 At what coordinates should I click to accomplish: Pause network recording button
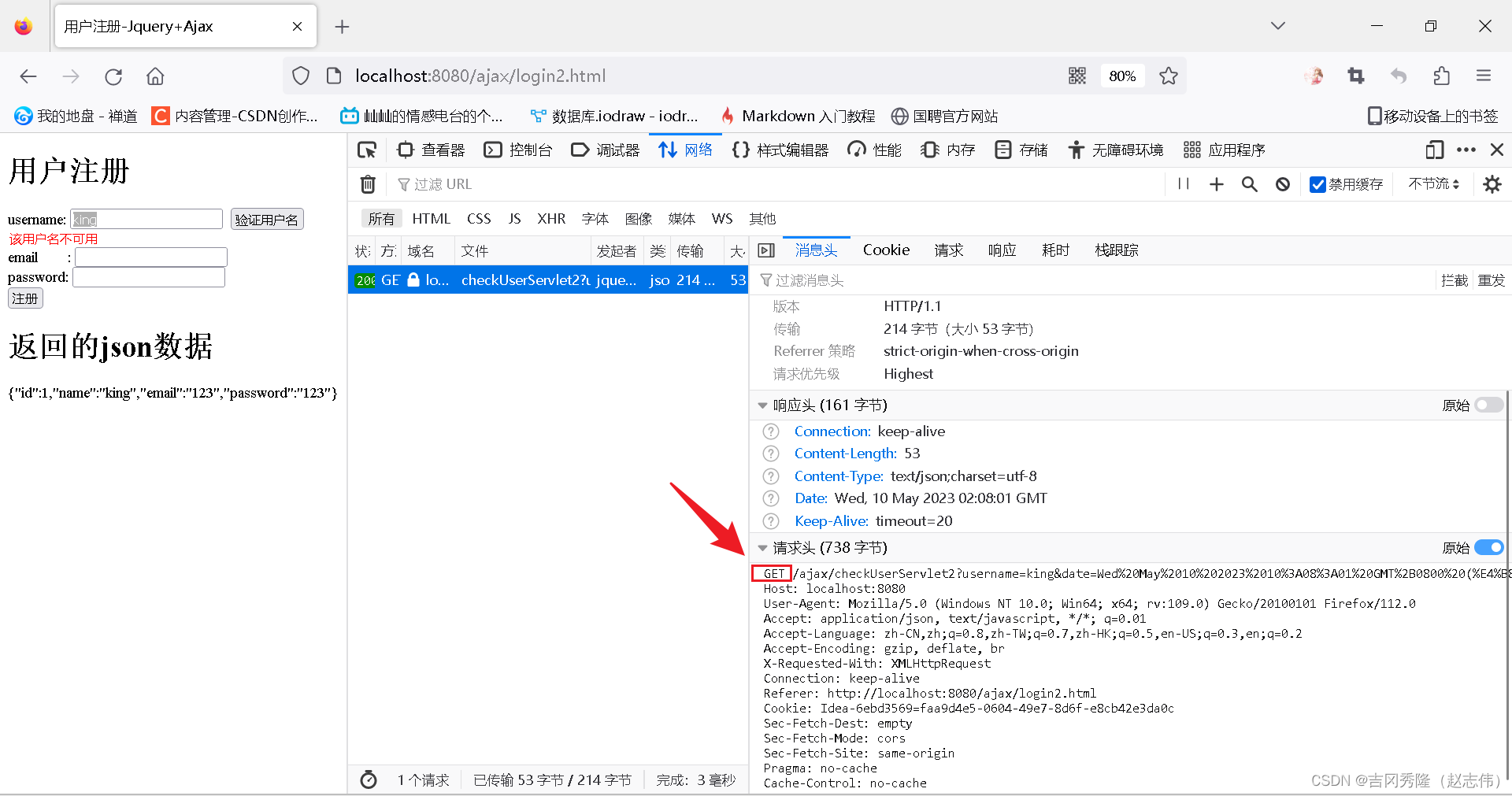(1183, 184)
